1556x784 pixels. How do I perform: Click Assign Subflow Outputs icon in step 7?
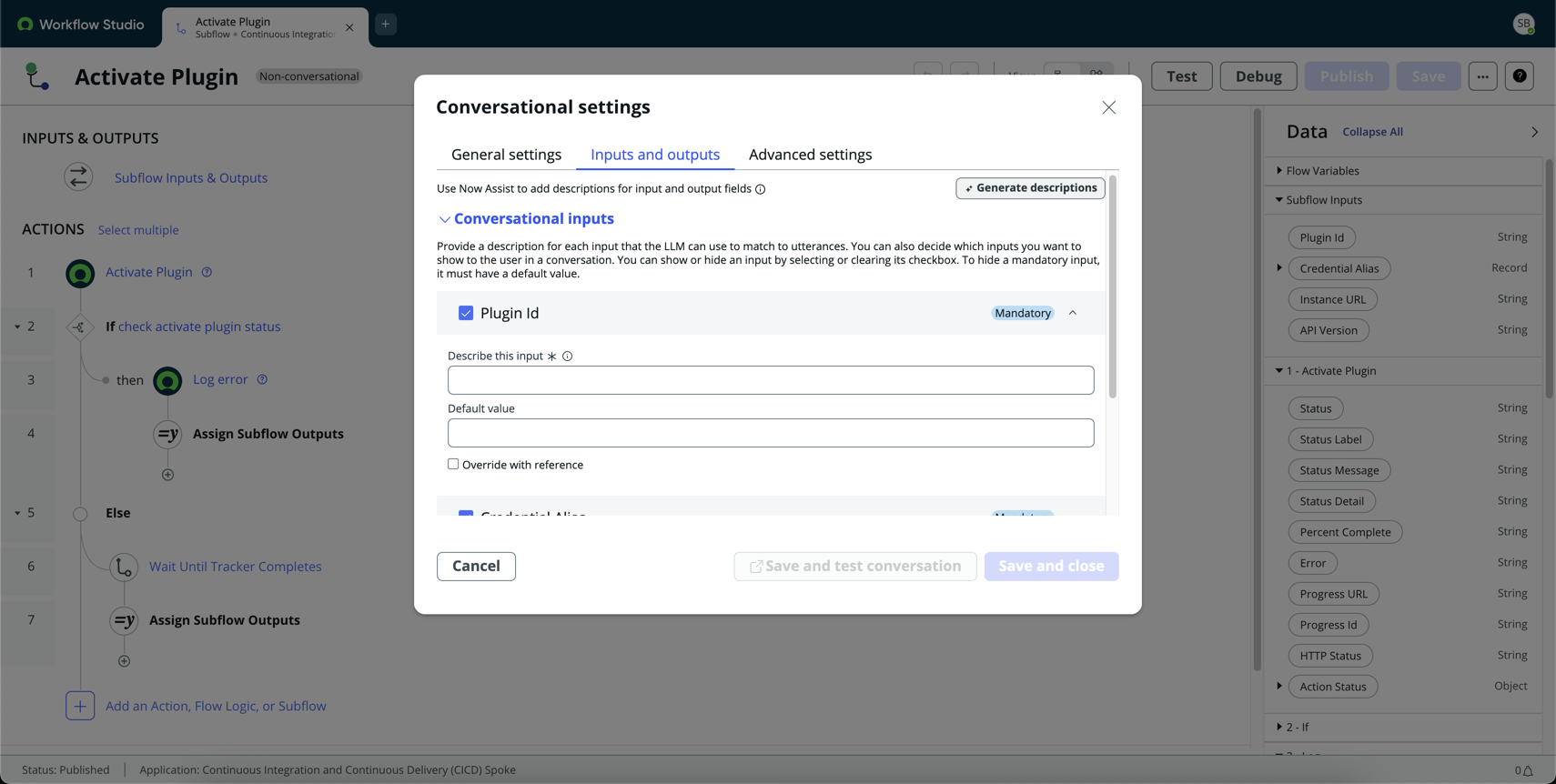tap(124, 620)
